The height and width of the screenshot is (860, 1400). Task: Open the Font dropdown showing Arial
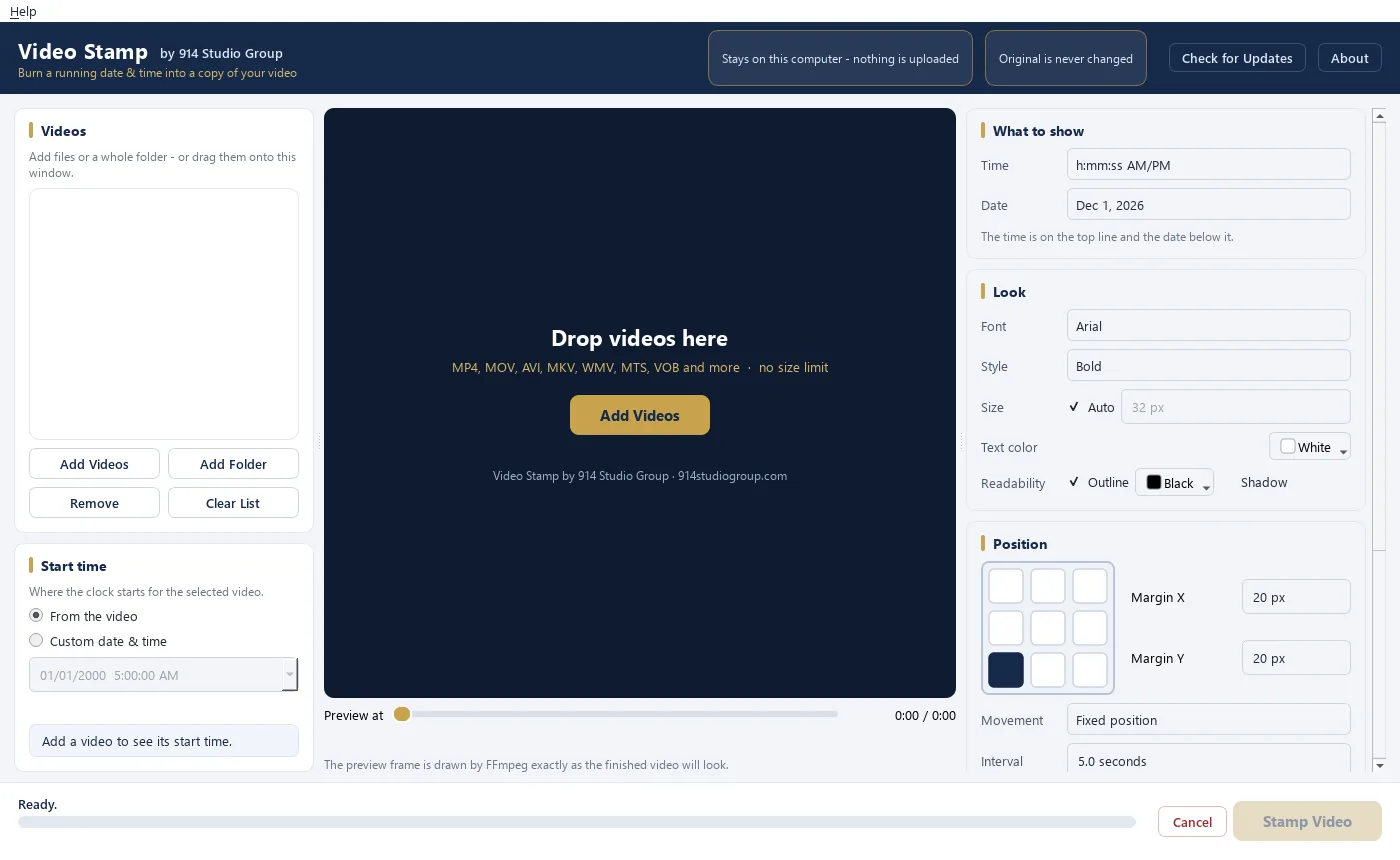[x=1209, y=326]
